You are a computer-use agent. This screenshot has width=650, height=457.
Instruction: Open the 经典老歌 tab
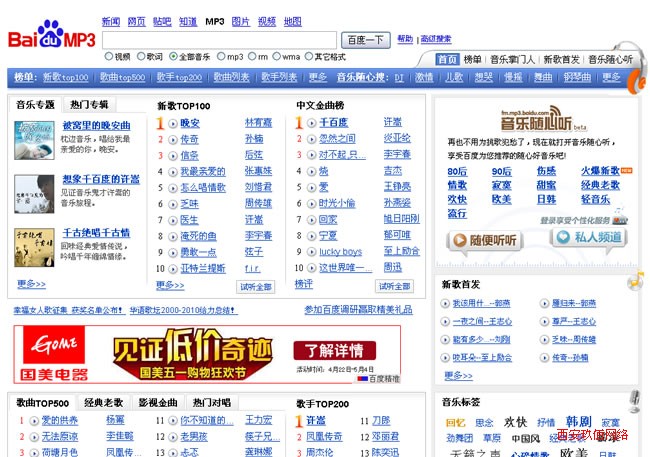tap(103, 402)
